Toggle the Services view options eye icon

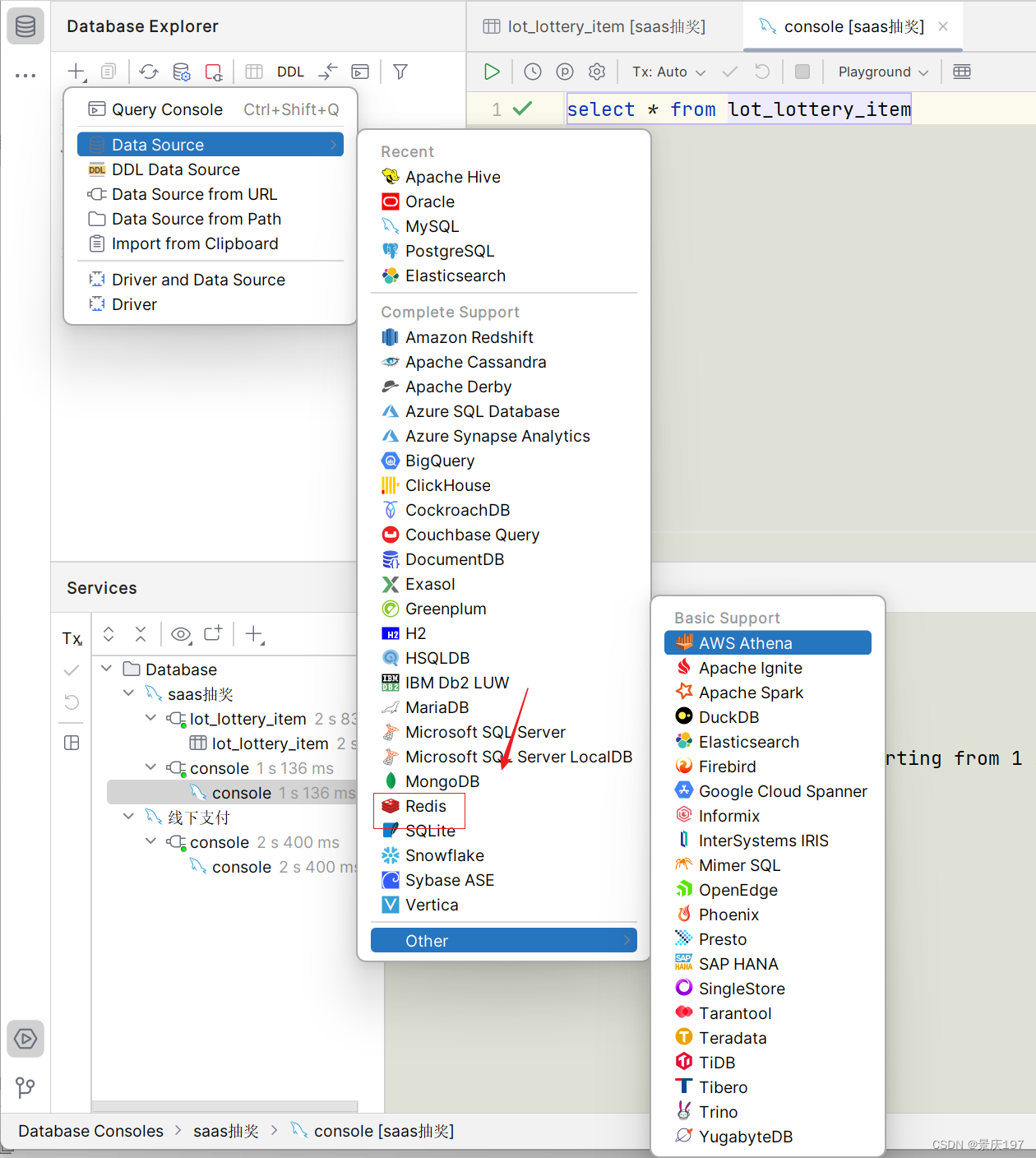point(181,634)
